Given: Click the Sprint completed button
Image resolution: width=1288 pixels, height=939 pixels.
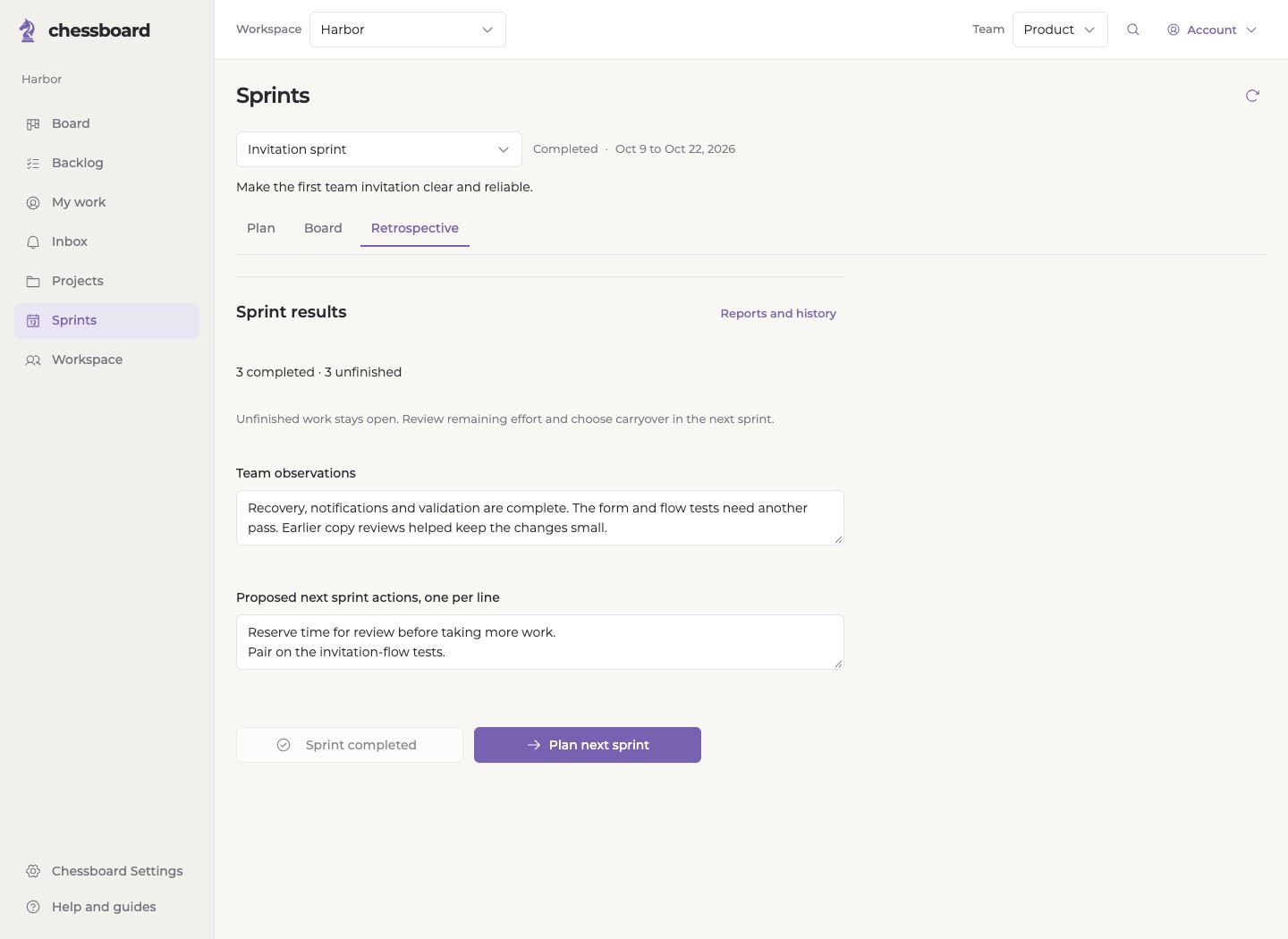Looking at the screenshot, I should (x=350, y=745).
